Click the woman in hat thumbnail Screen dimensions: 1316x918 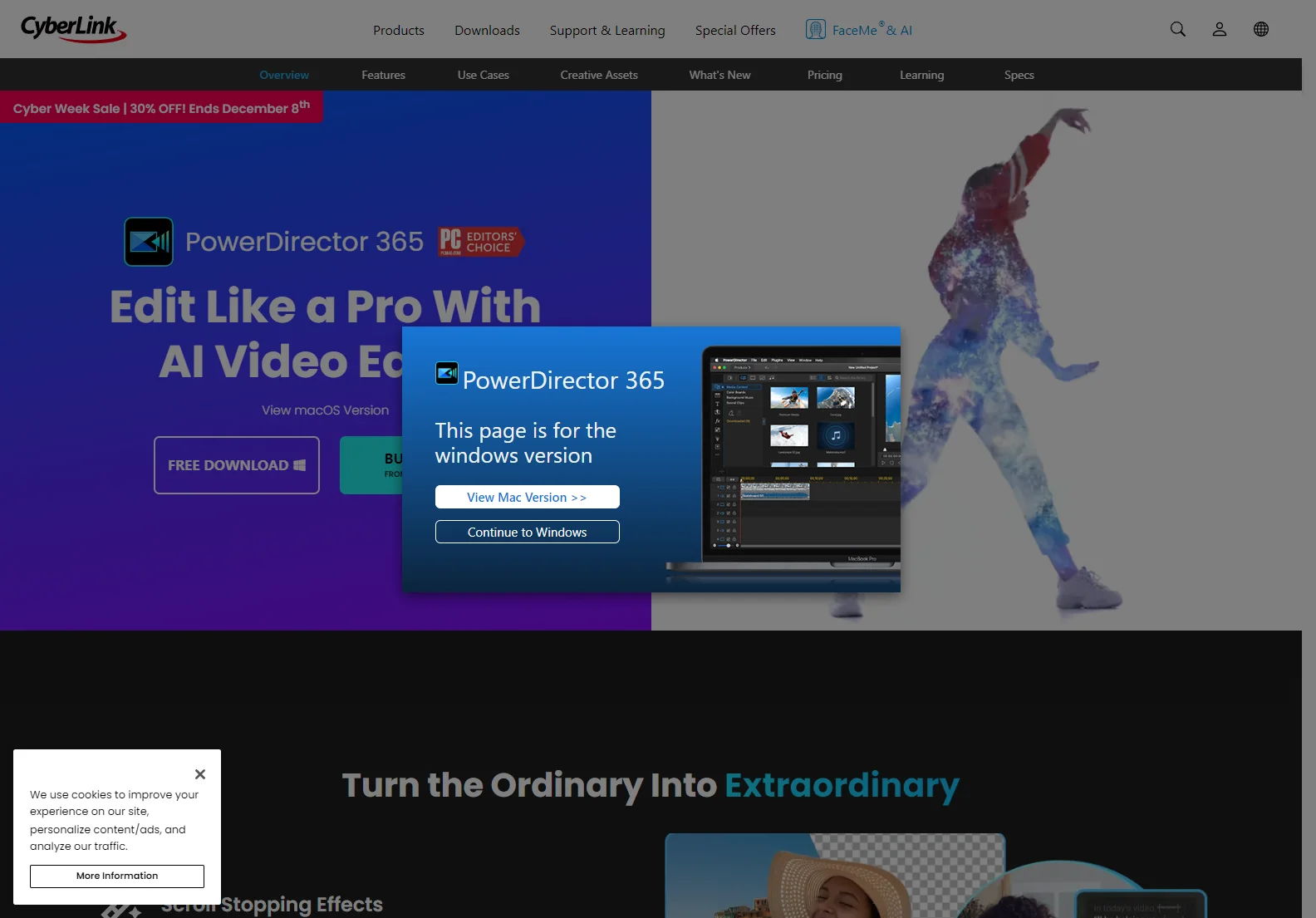pyautogui.click(x=835, y=876)
